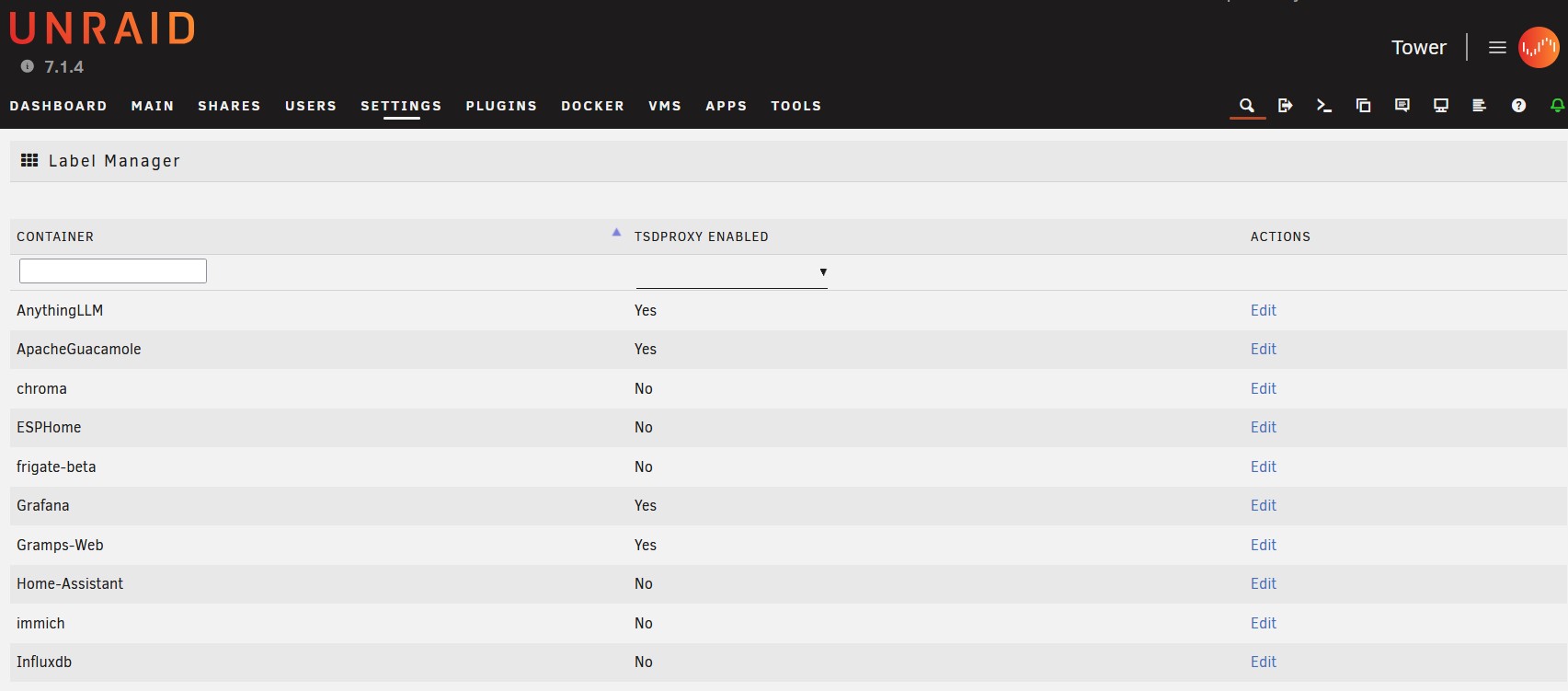Click the chroma container name

(x=41, y=388)
